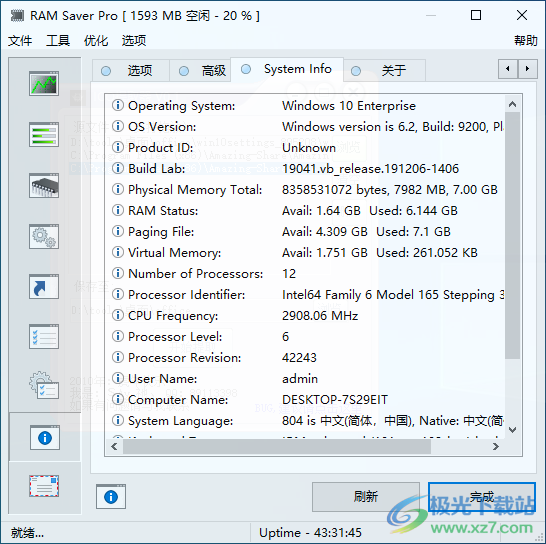
Task: Click info icon next to Build Lab
Action: coord(118,168)
